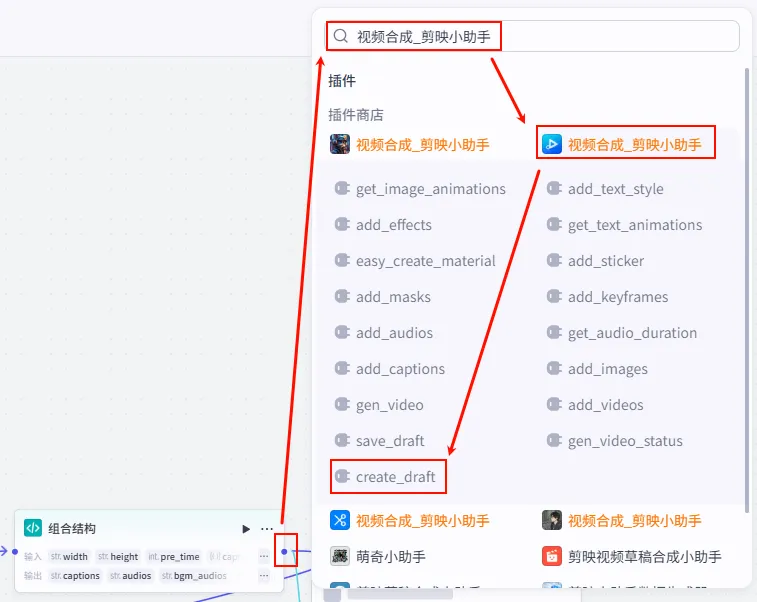Open 剪映视频草稿合成小助手 plugin
This screenshot has height=602, width=757.
(x=632, y=557)
